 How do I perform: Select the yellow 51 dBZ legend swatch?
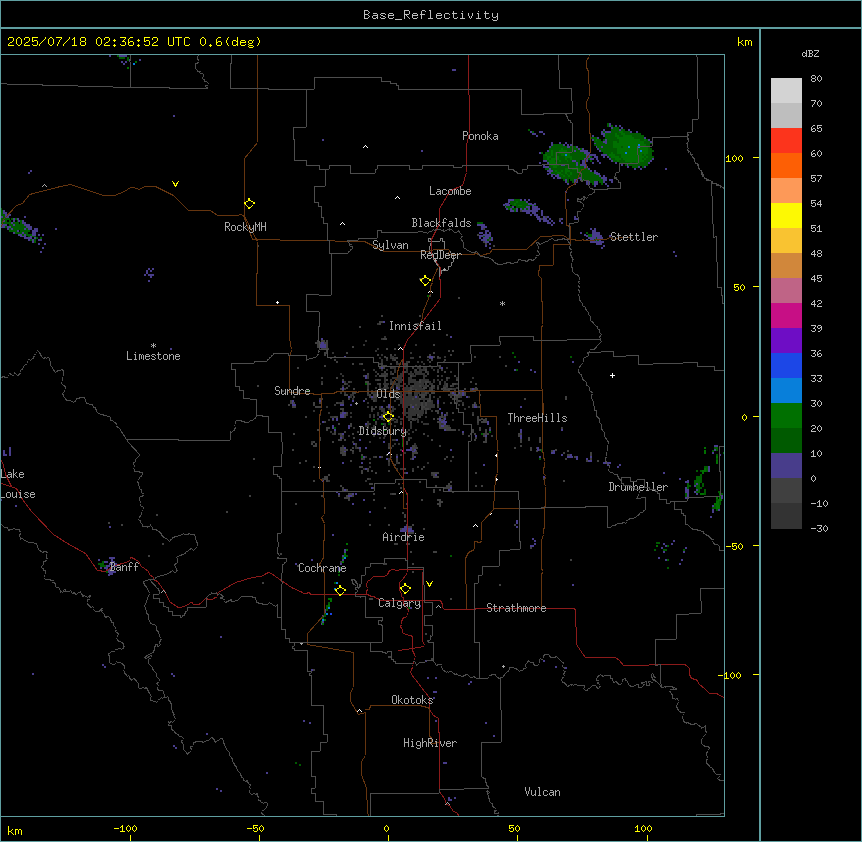(x=786, y=215)
